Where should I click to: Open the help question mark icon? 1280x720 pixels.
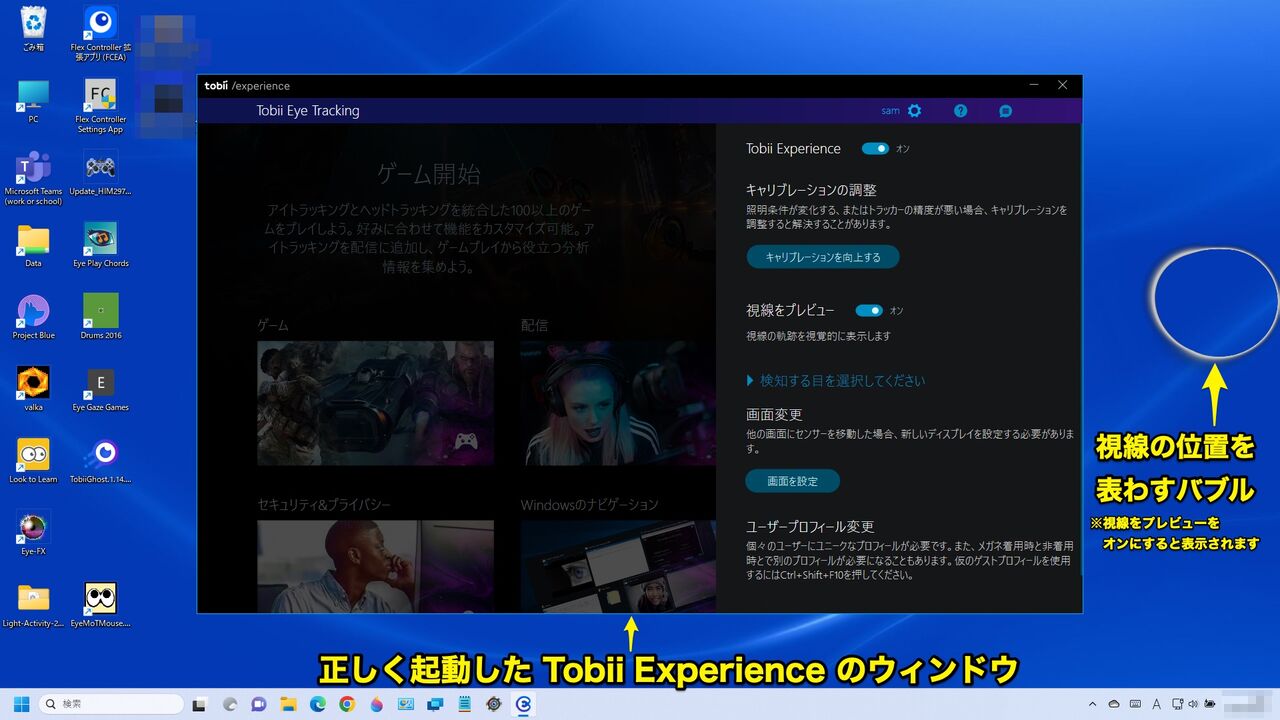(960, 111)
